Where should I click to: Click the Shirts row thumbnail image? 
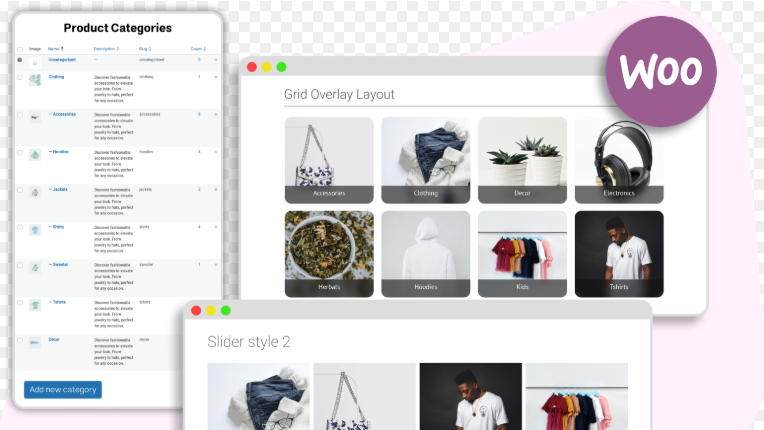click(35, 230)
